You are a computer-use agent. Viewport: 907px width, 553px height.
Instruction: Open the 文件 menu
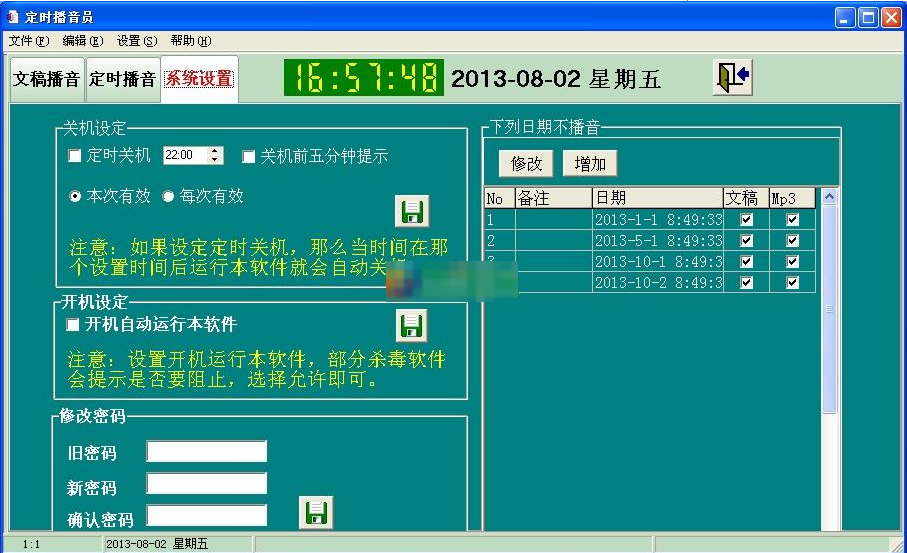pyautogui.click(x=28, y=41)
